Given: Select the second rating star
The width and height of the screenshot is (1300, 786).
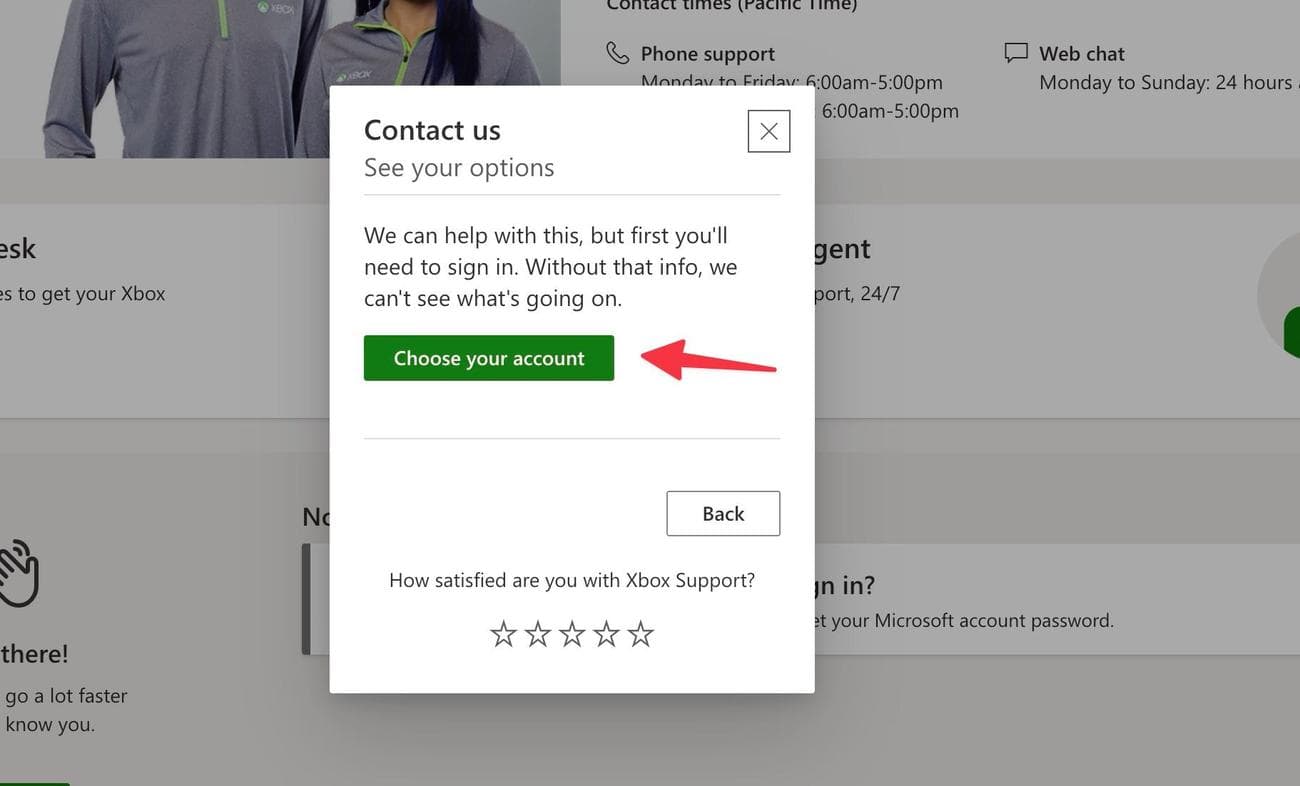Looking at the screenshot, I should tap(538, 634).
